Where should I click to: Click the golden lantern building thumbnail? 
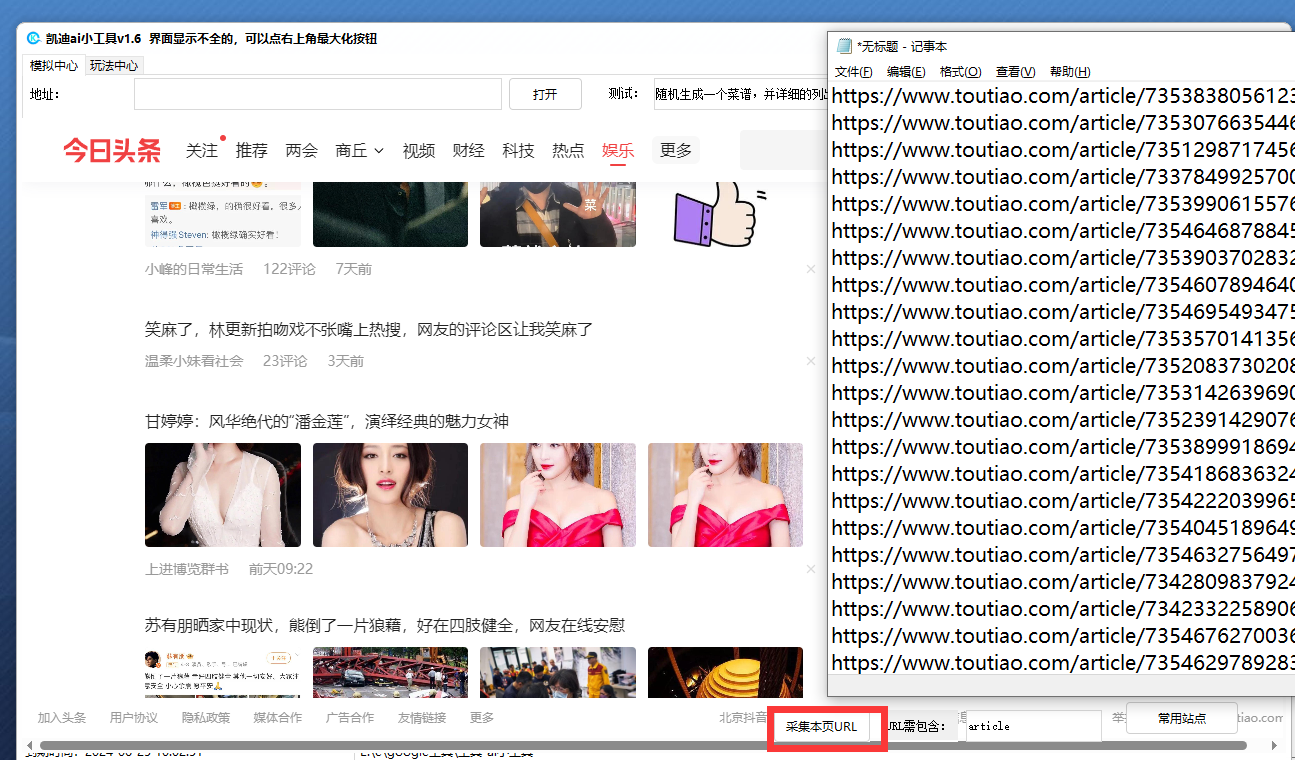(x=725, y=672)
